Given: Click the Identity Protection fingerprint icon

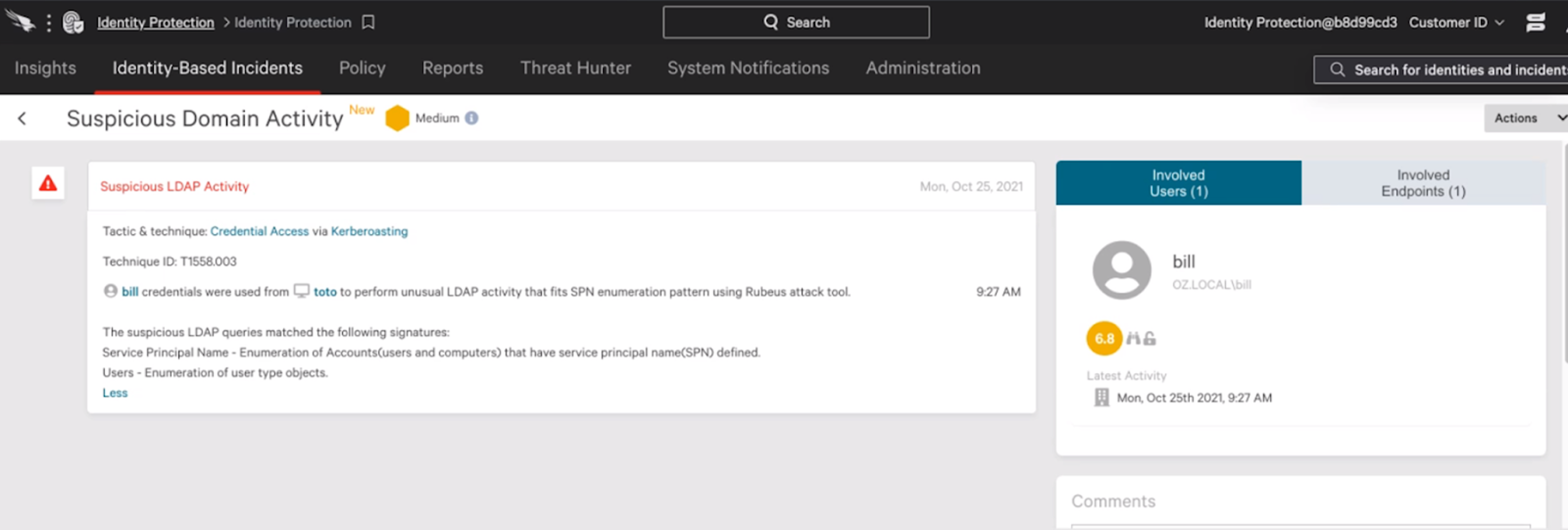Looking at the screenshot, I should 73,23.
